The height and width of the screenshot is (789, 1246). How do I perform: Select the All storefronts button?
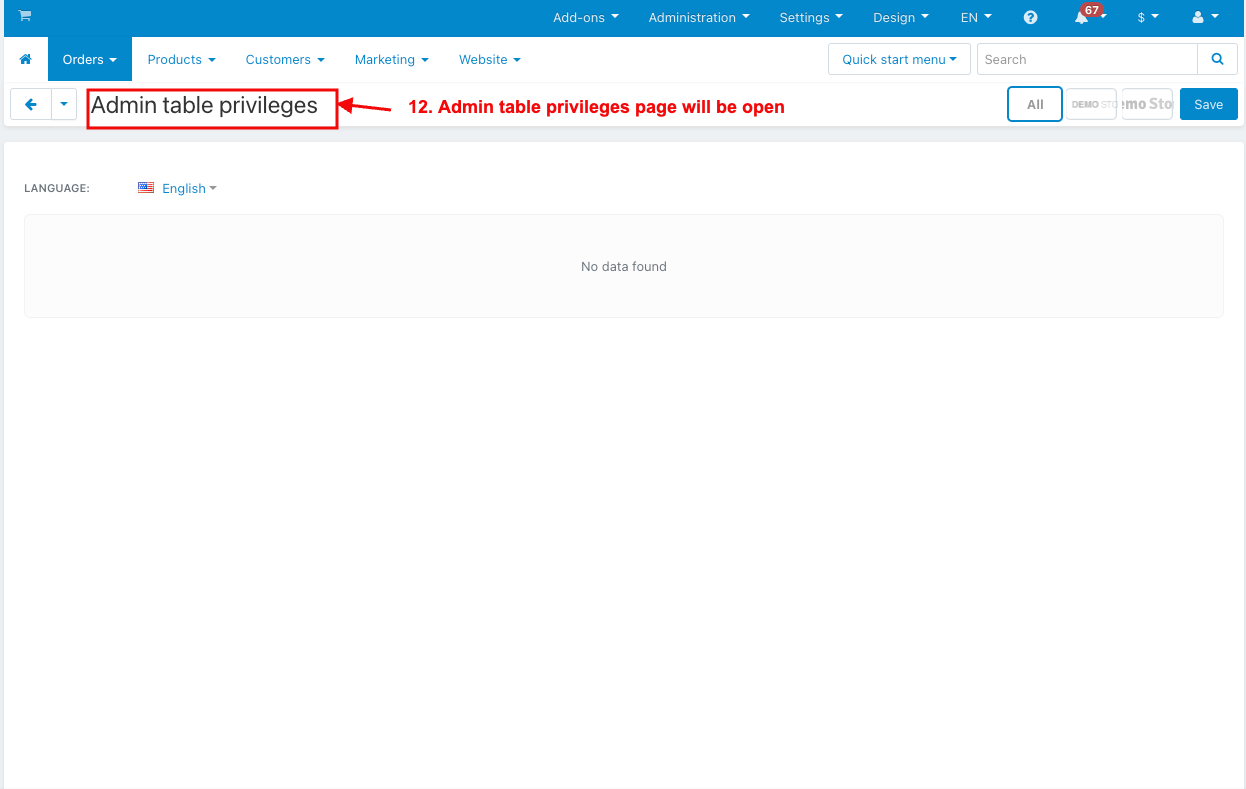pos(1035,104)
